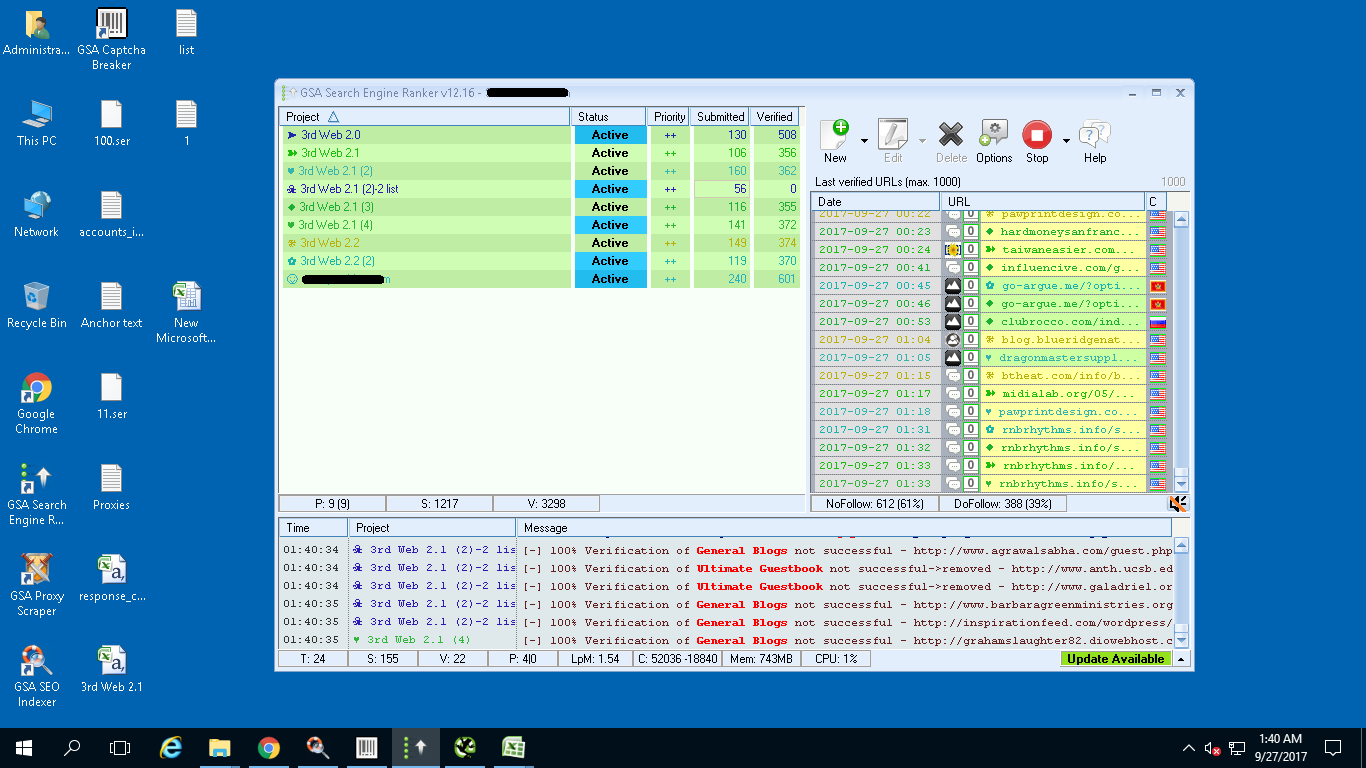Click engine icon for taiwaneasier.com row

coord(953,250)
